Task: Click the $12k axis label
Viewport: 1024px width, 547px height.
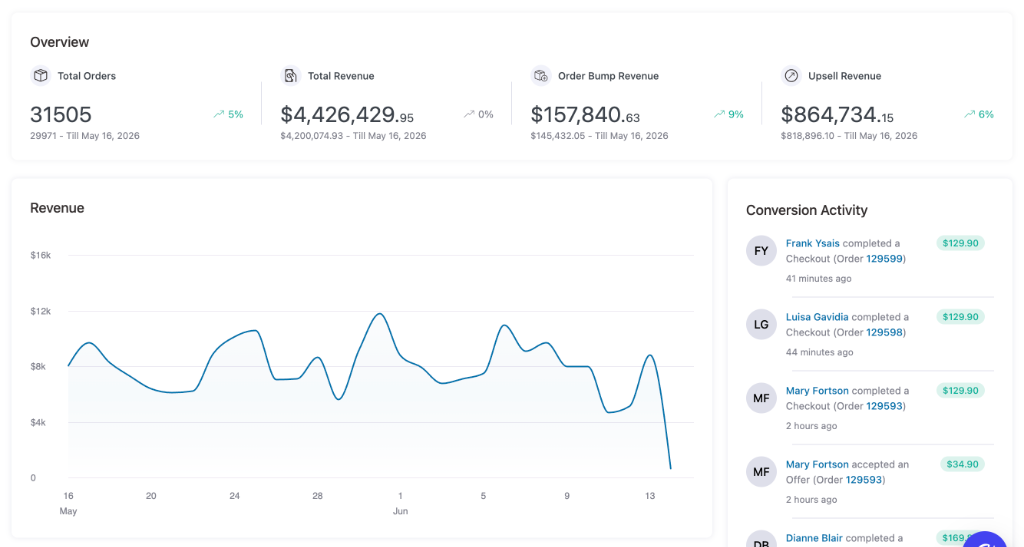Action: (x=40, y=311)
